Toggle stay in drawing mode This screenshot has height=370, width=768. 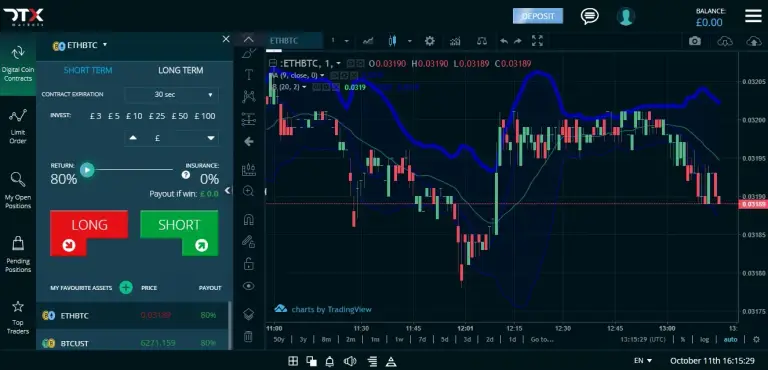point(249,241)
